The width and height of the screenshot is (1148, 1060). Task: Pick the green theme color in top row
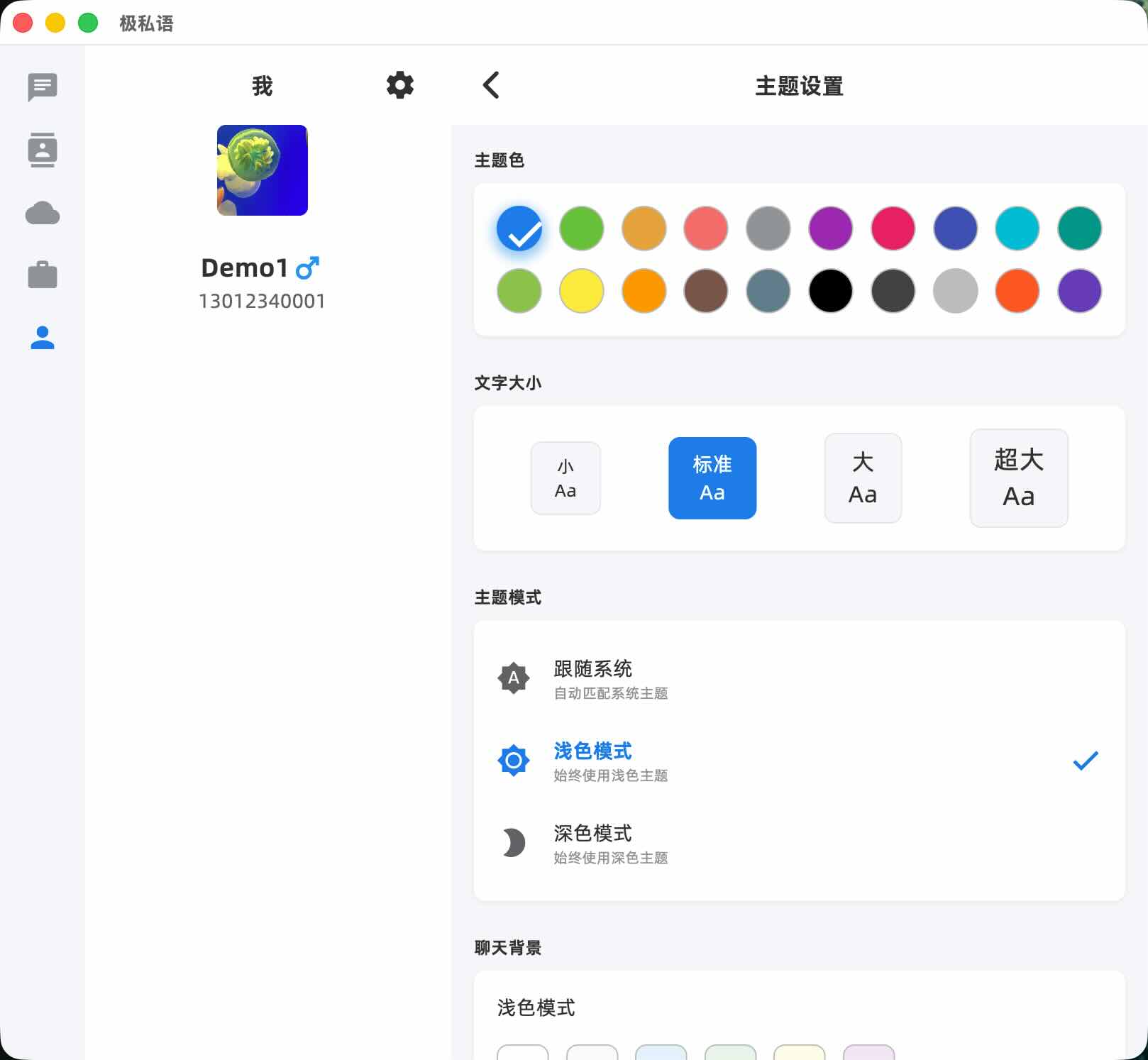click(582, 228)
